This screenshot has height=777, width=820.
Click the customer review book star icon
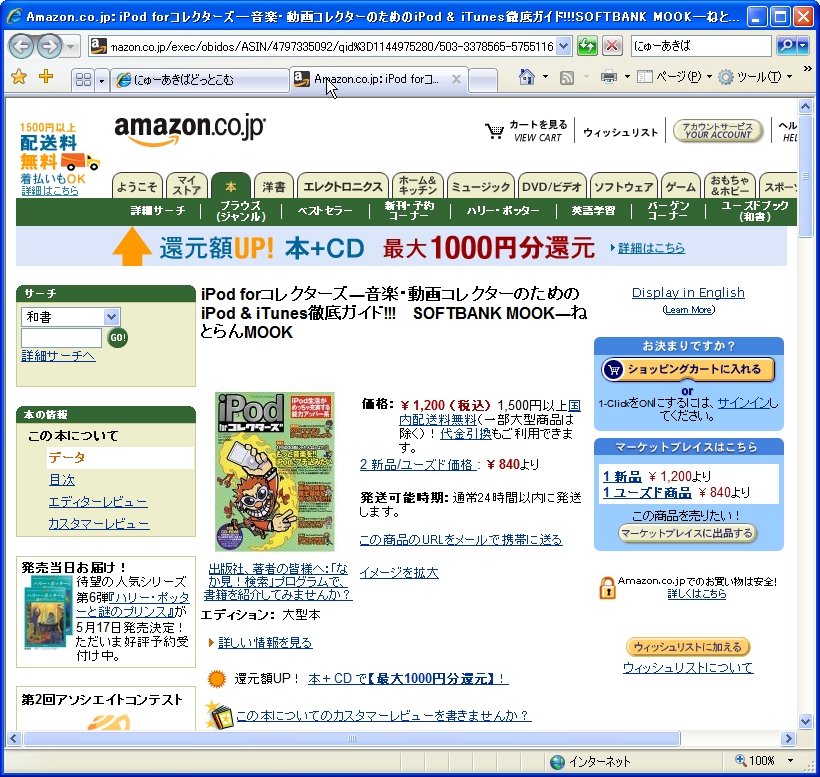(x=219, y=715)
